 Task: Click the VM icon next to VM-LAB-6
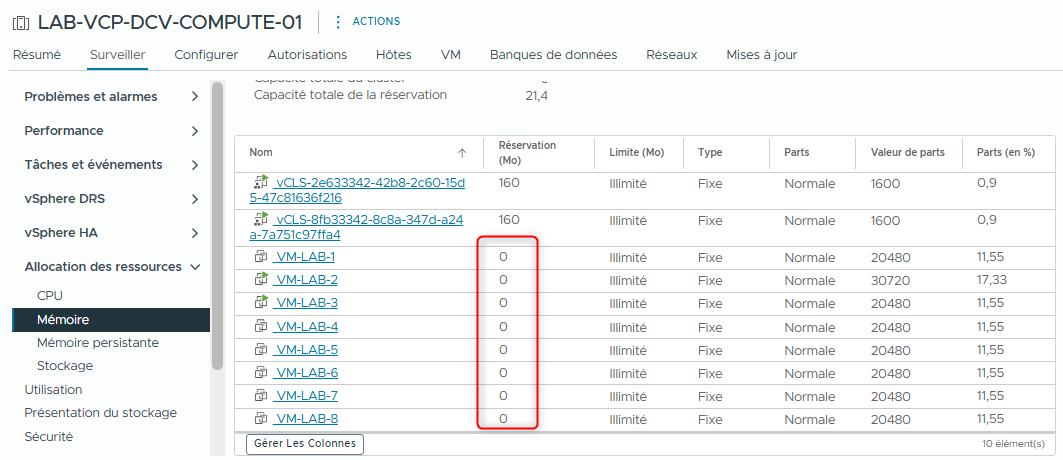pos(261,373)
